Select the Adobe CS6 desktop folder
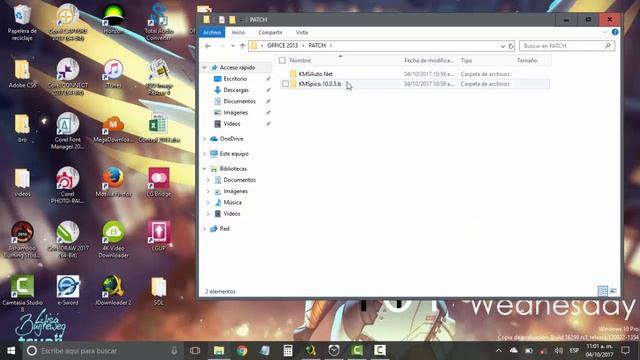This screenshot has width=640, height=360. pyautogui.click(x=22, y=73)
